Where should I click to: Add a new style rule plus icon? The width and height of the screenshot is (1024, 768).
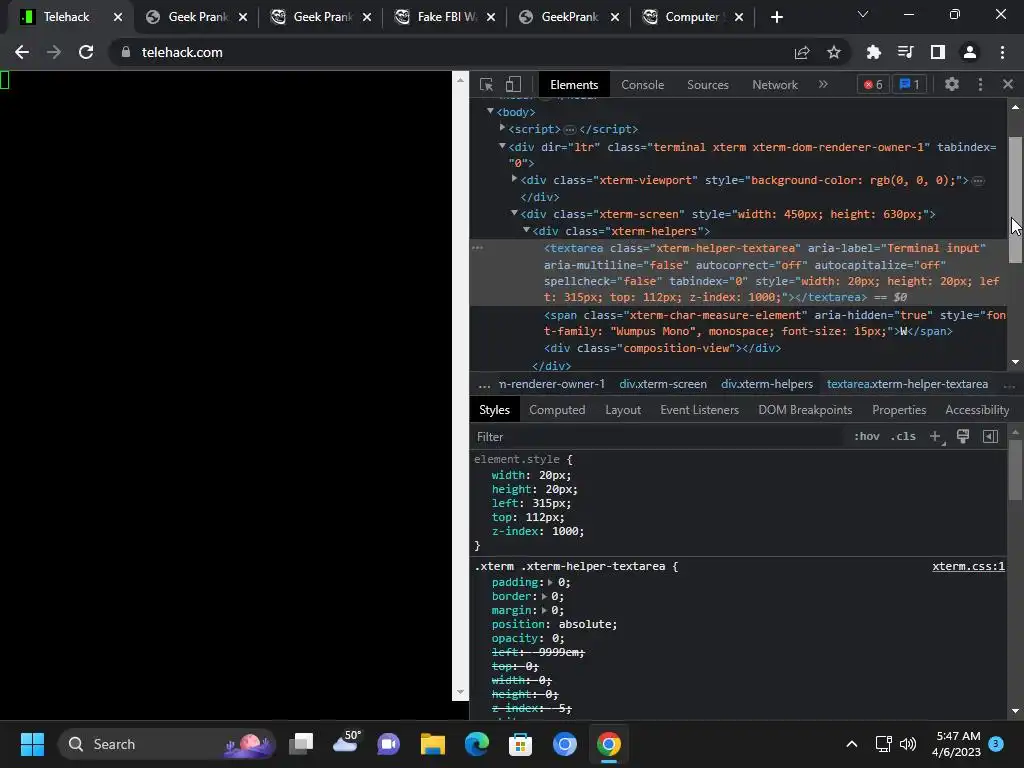point(935,436)
